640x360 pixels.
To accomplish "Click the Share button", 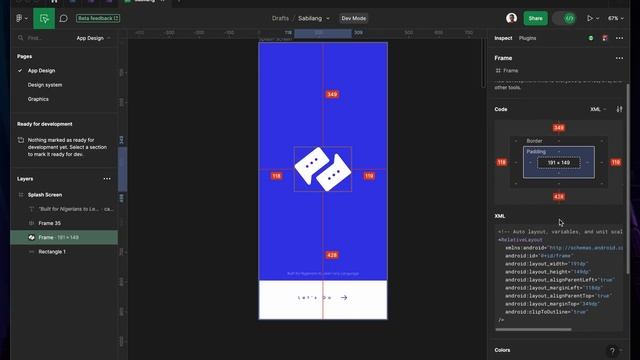I will coord(536,18).
